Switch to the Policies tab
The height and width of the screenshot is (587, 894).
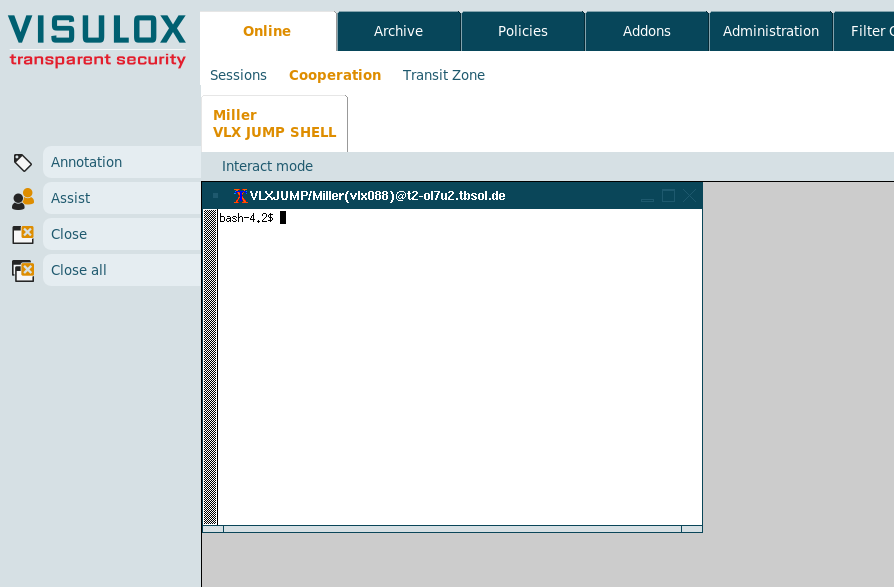click(x=523, y=31)
